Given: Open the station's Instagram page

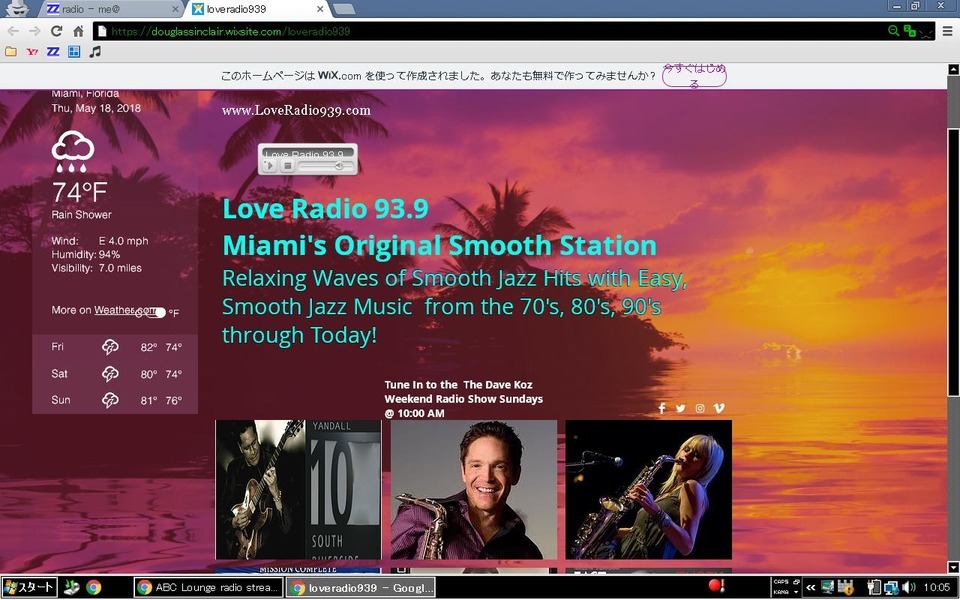Looking at the screenshot, I should click(700, 408).
